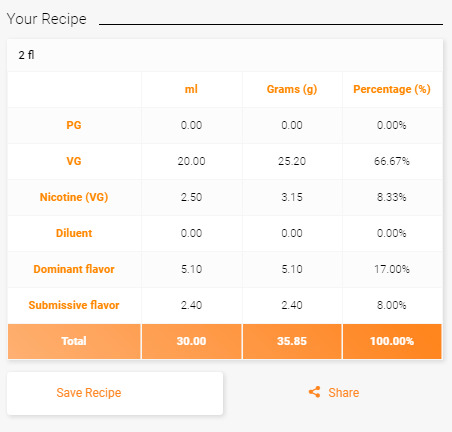
Task: Select the Percentage (%) column header
Action: (392, 89)
